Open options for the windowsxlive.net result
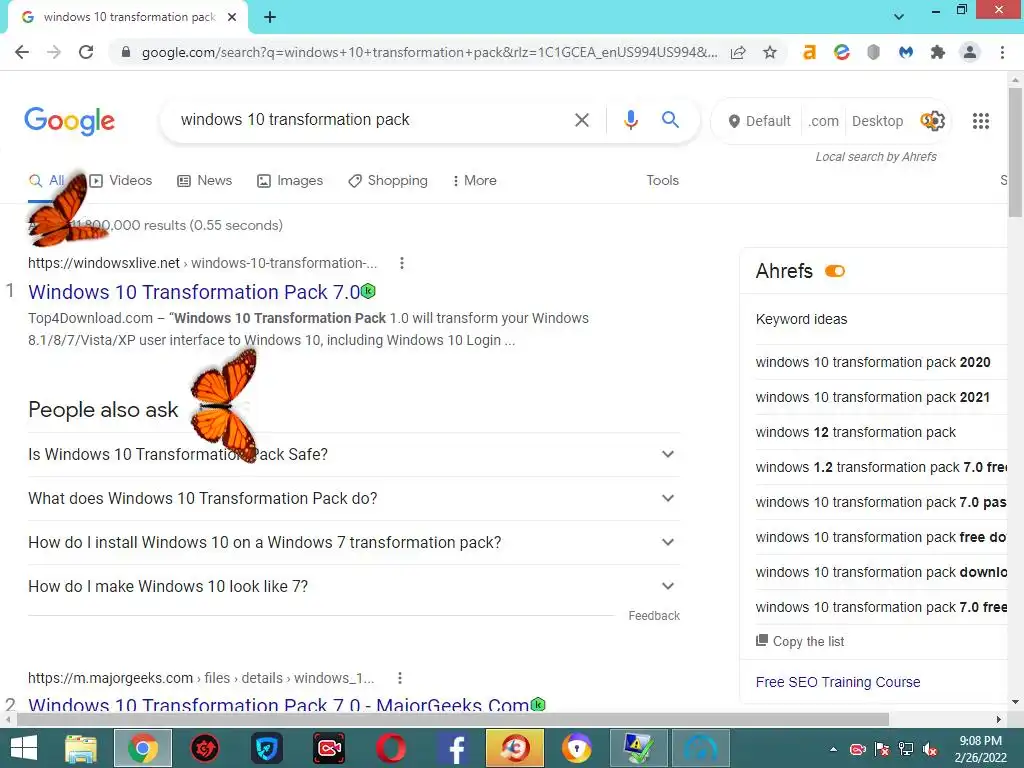The height and width of the screenshot is (768, 1024). 402,263
